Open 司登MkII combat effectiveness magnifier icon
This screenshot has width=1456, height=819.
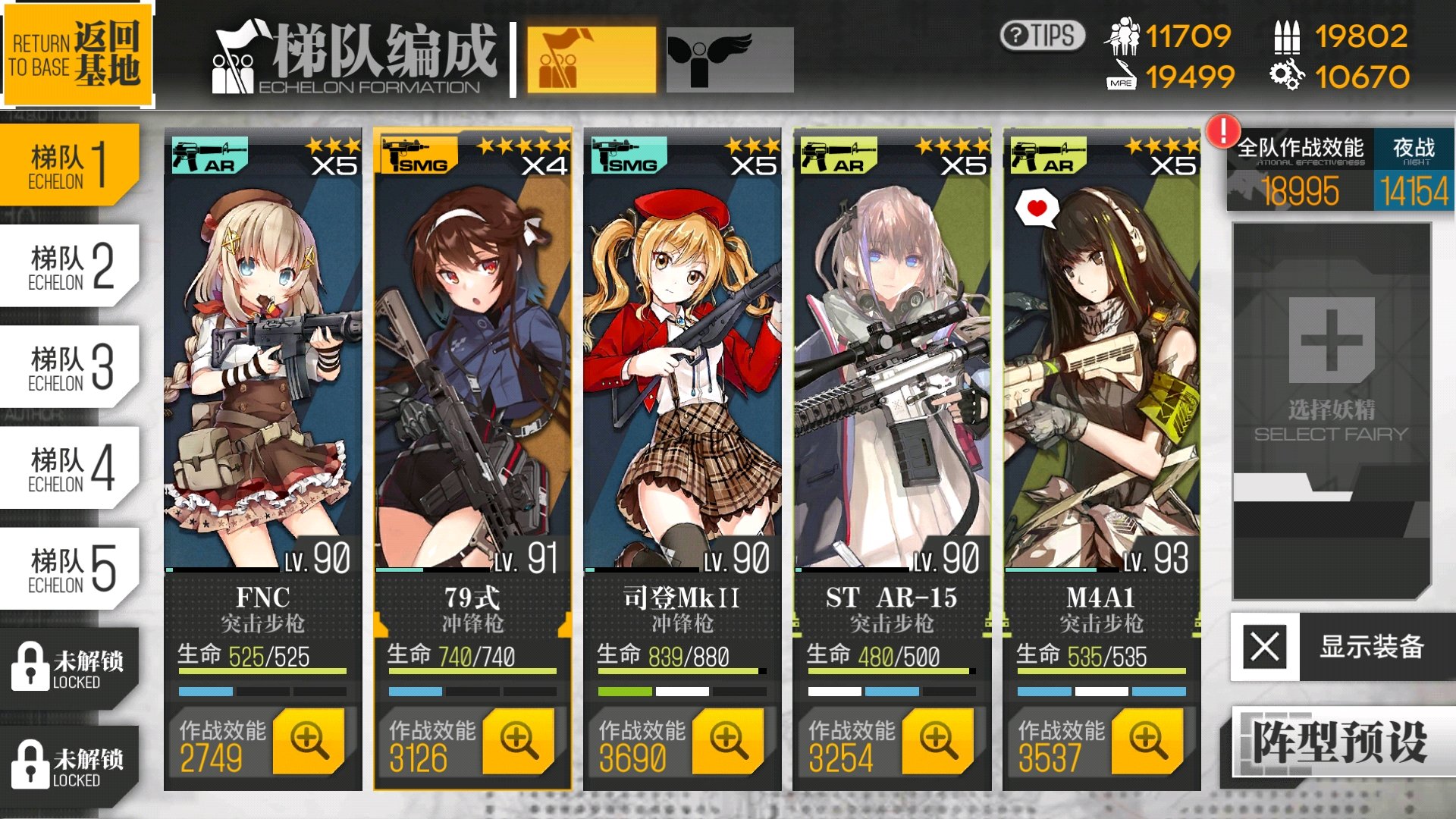(x=728, y=741)
